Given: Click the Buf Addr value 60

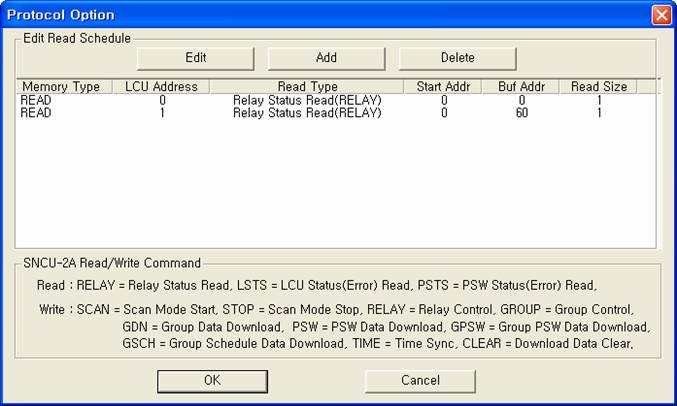Looking at the screenshot, I should [x=520, y=113].
